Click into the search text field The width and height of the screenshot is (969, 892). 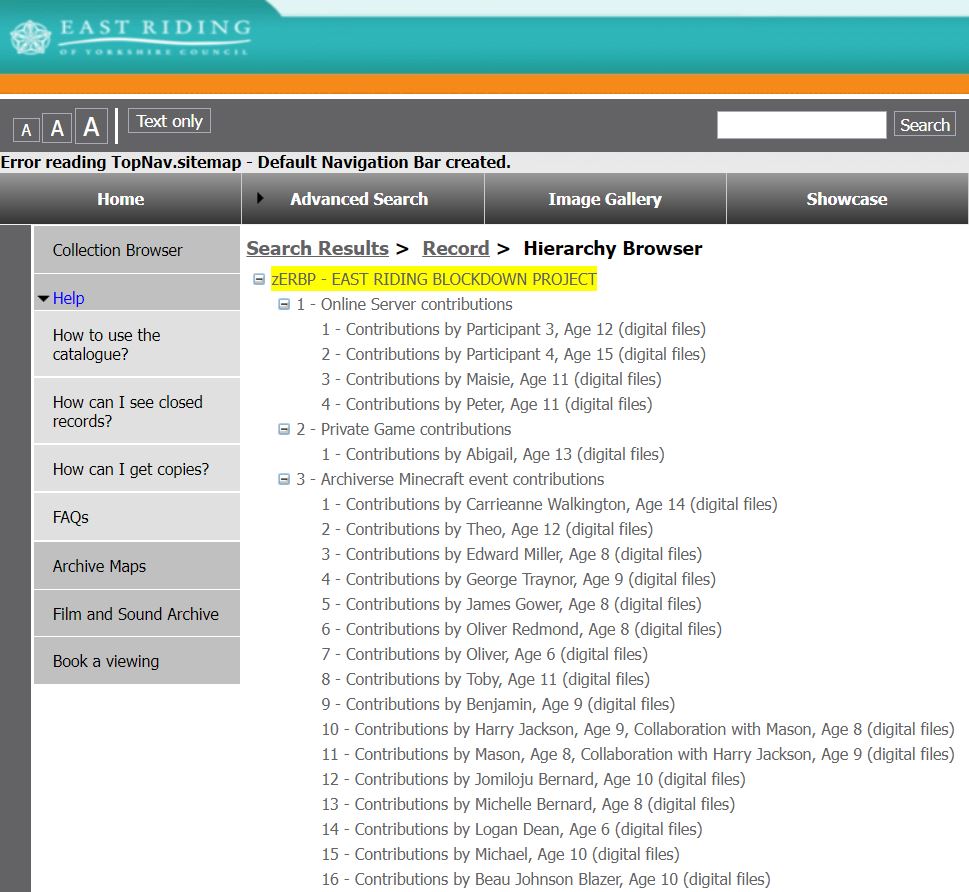click(x=801, y=125)
